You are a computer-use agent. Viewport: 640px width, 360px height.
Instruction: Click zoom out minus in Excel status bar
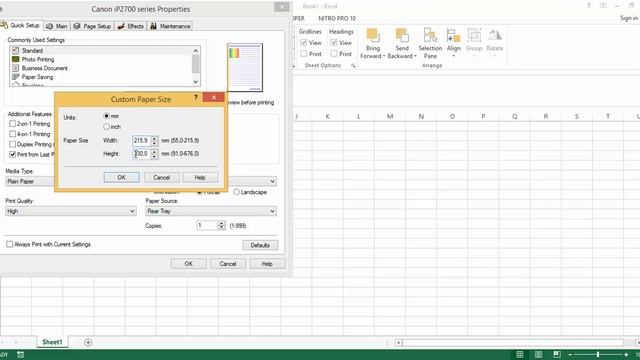click(570, 355)
